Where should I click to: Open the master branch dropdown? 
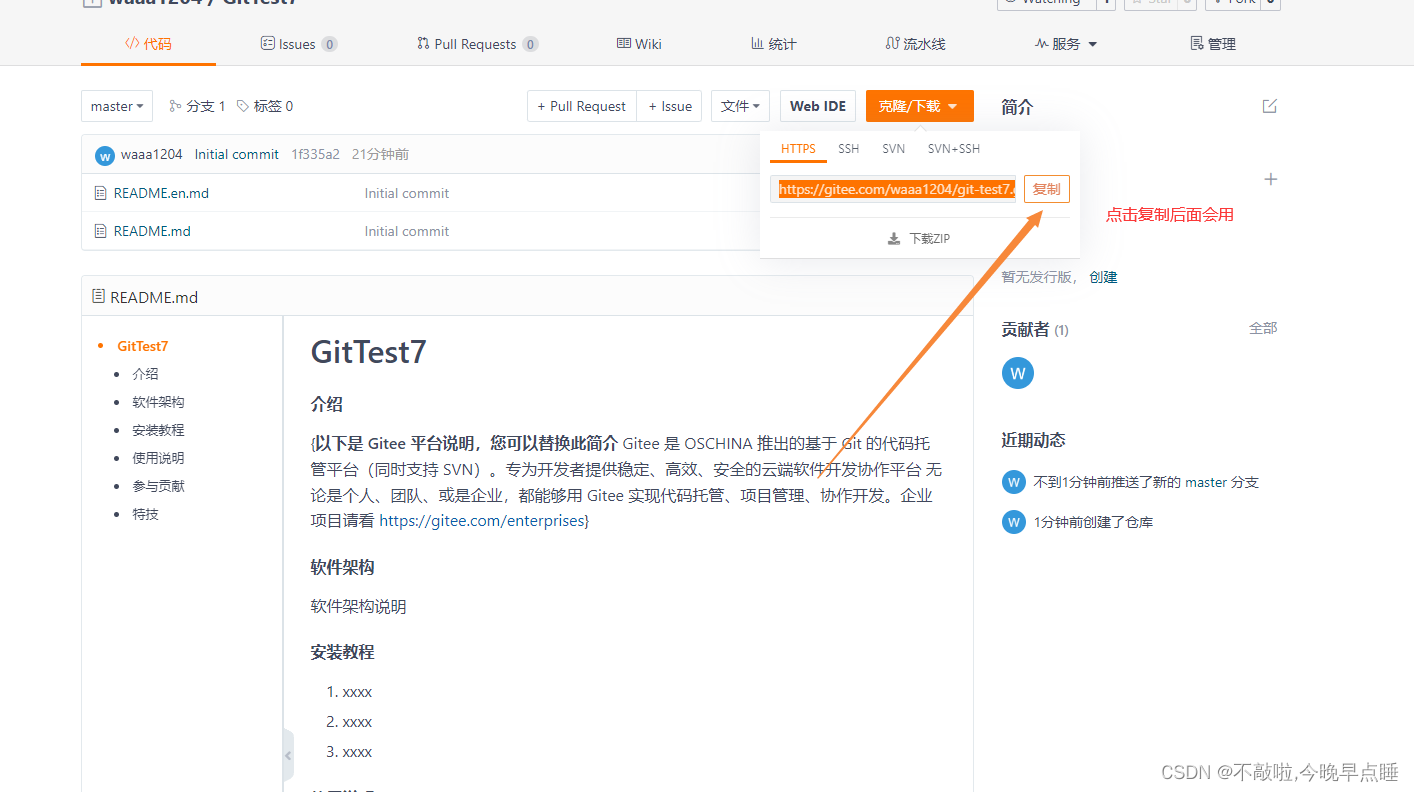click(x=117, y=106)
